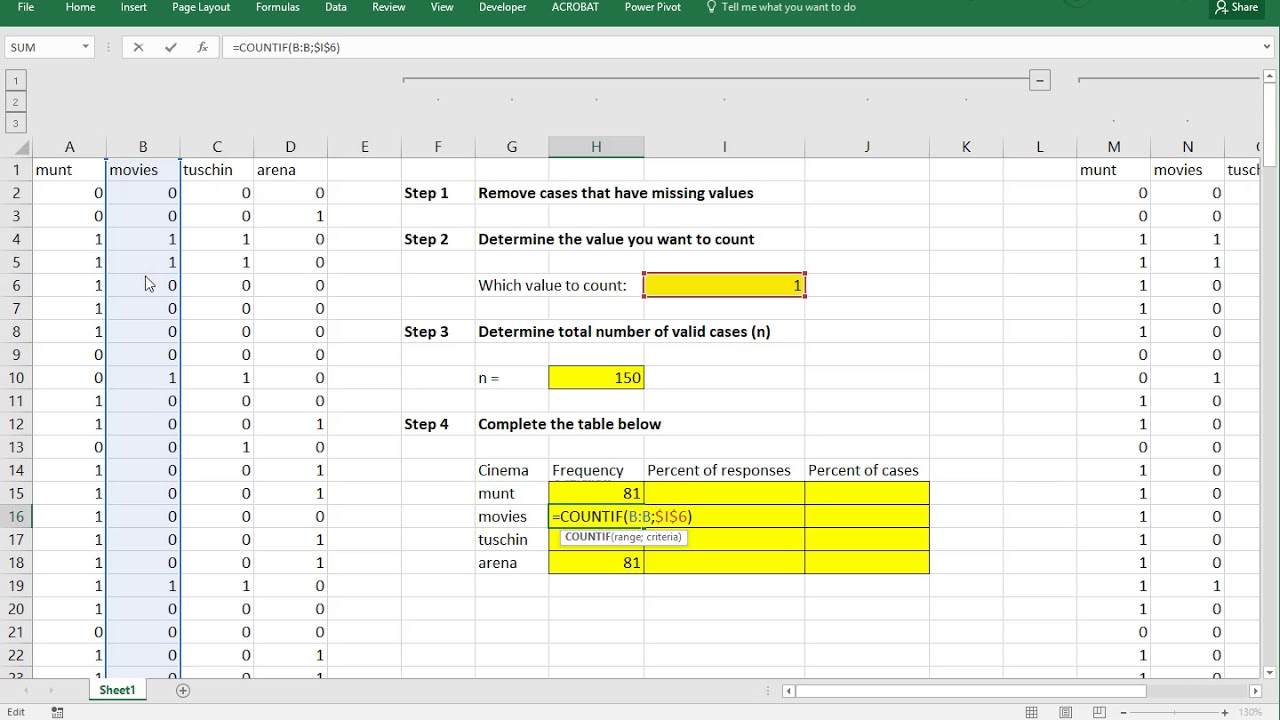Show outline level 2
1280x720 pixels.
[15, 102]
